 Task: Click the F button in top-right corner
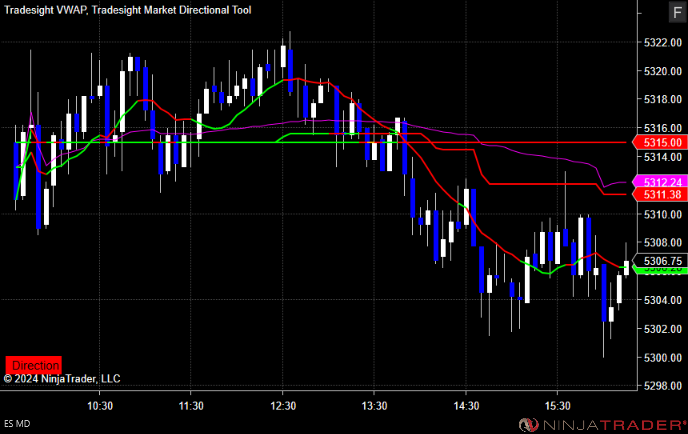point(677,12)
